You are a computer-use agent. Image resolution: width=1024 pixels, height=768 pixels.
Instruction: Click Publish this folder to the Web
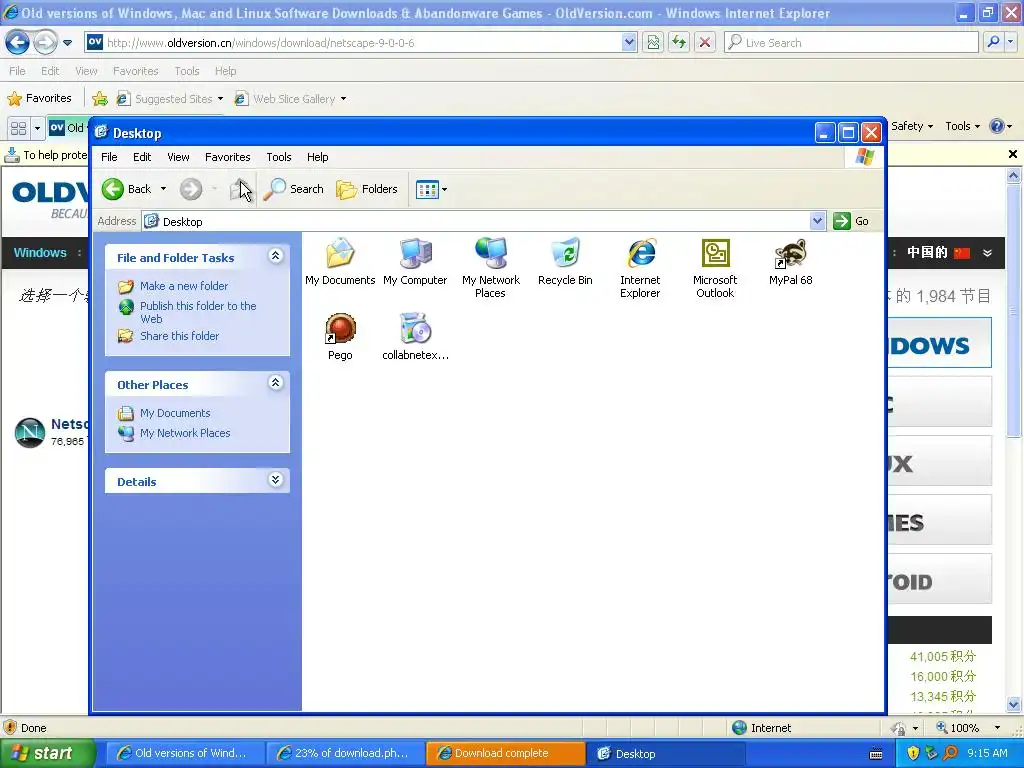coord(198,312)
